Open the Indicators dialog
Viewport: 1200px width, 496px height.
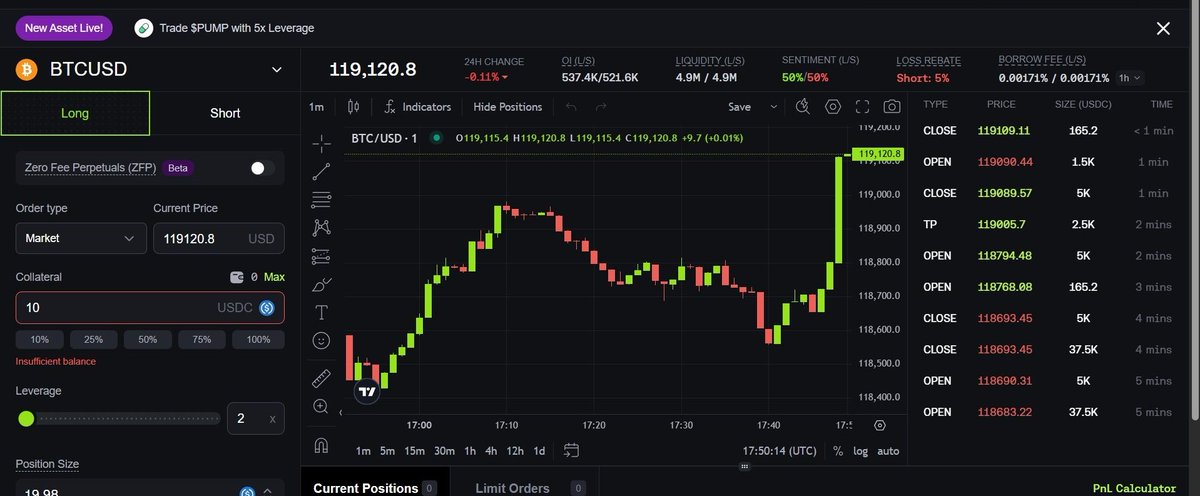(x=418, y=106)
